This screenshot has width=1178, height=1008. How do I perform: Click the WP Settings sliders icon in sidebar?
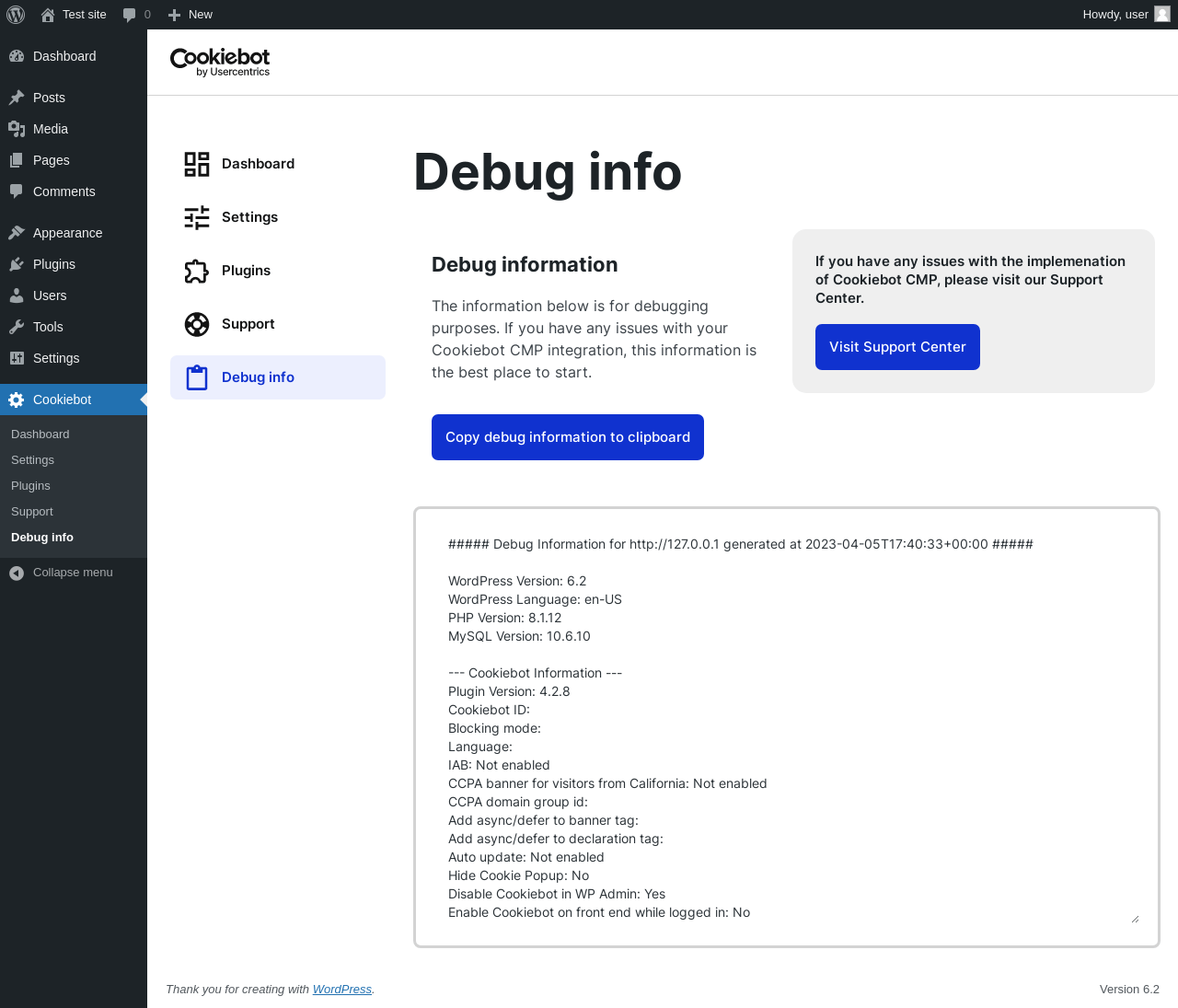[x=17, y=358]
